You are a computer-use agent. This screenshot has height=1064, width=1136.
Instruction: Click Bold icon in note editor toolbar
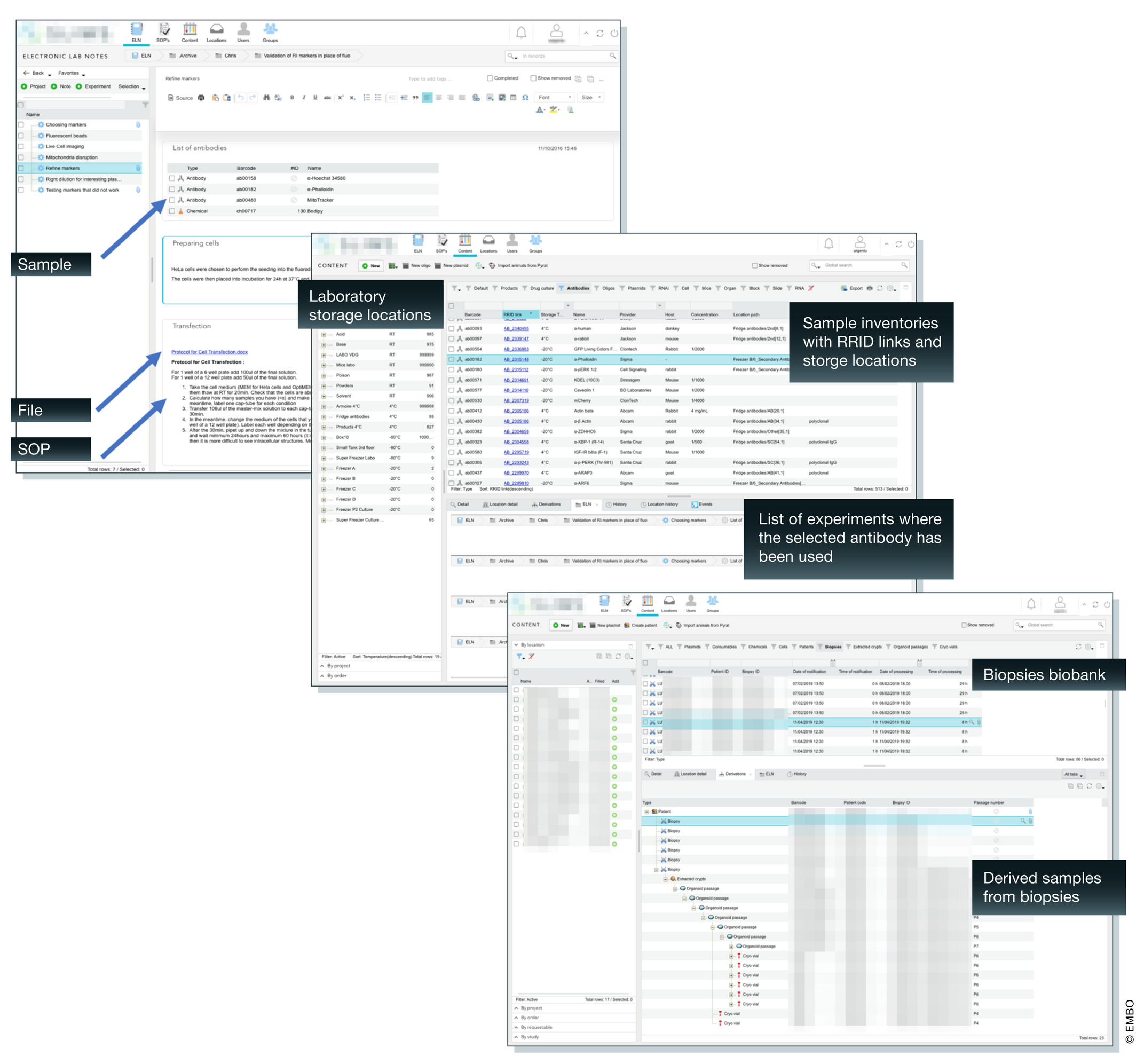pos(292,98)
